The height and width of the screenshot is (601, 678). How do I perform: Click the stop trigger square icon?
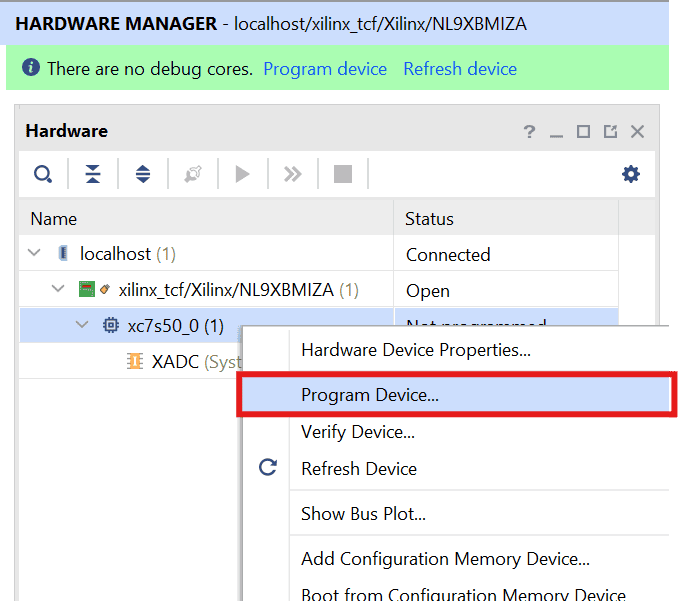343,174
